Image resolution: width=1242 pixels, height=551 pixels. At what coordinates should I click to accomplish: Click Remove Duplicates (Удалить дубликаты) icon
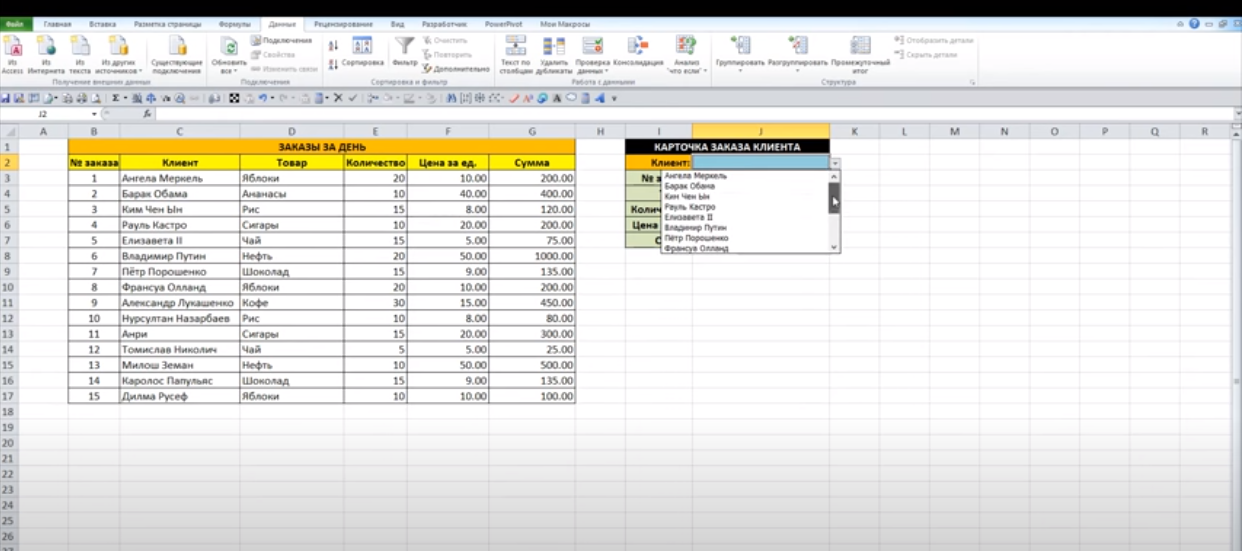tap(553, 47)
